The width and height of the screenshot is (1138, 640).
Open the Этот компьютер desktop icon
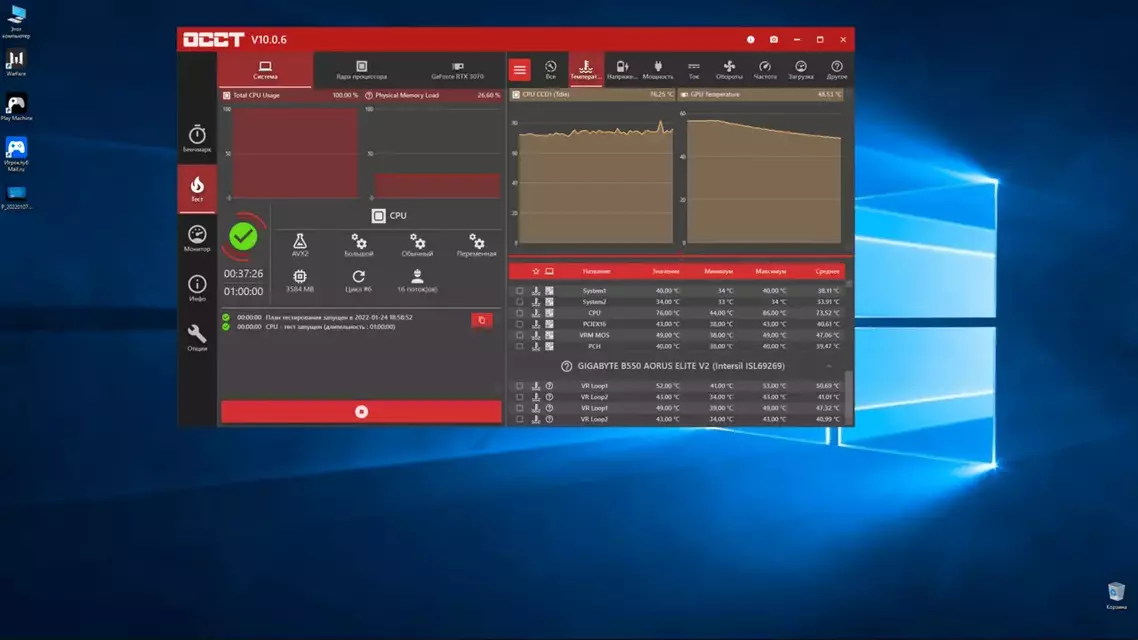click(x=16, y=22)
